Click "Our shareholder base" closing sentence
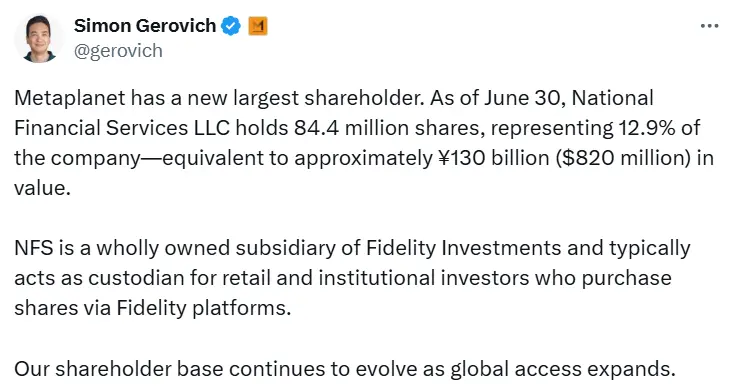Image resolution: width=735 pixels, height=386 pixels. [119, 369]
